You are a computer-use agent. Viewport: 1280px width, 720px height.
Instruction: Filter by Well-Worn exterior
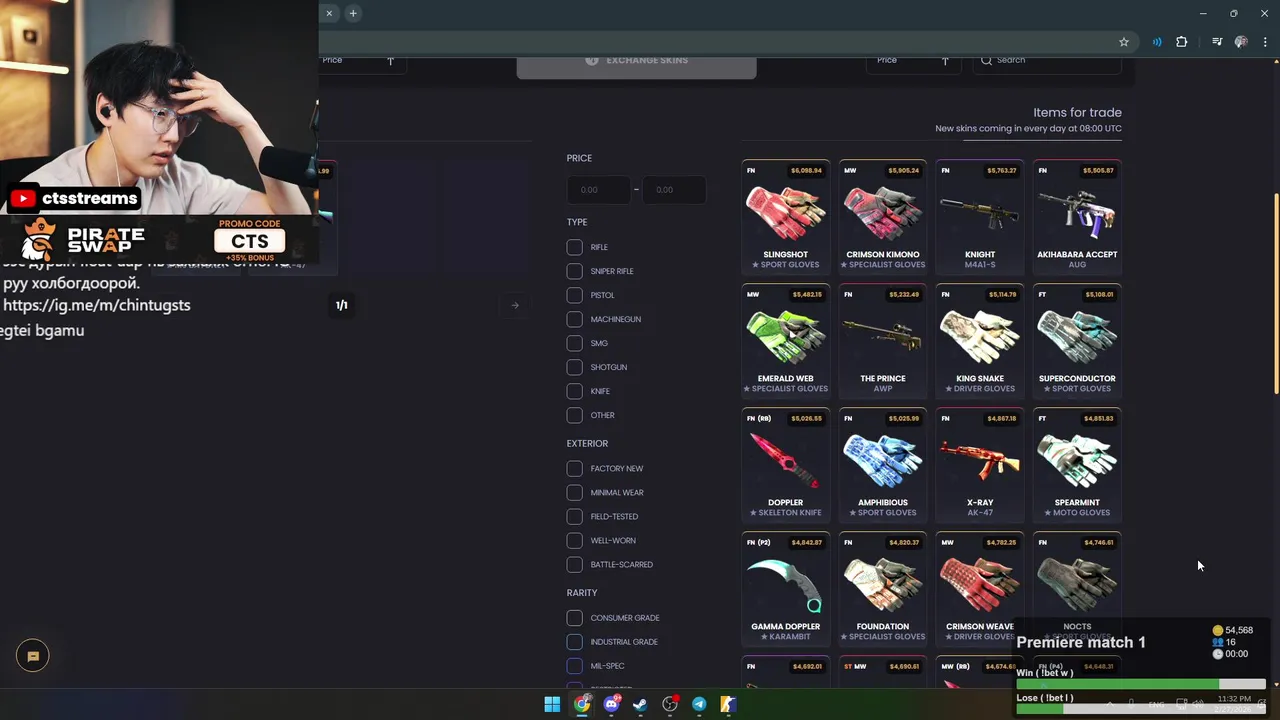pos(574,540)
